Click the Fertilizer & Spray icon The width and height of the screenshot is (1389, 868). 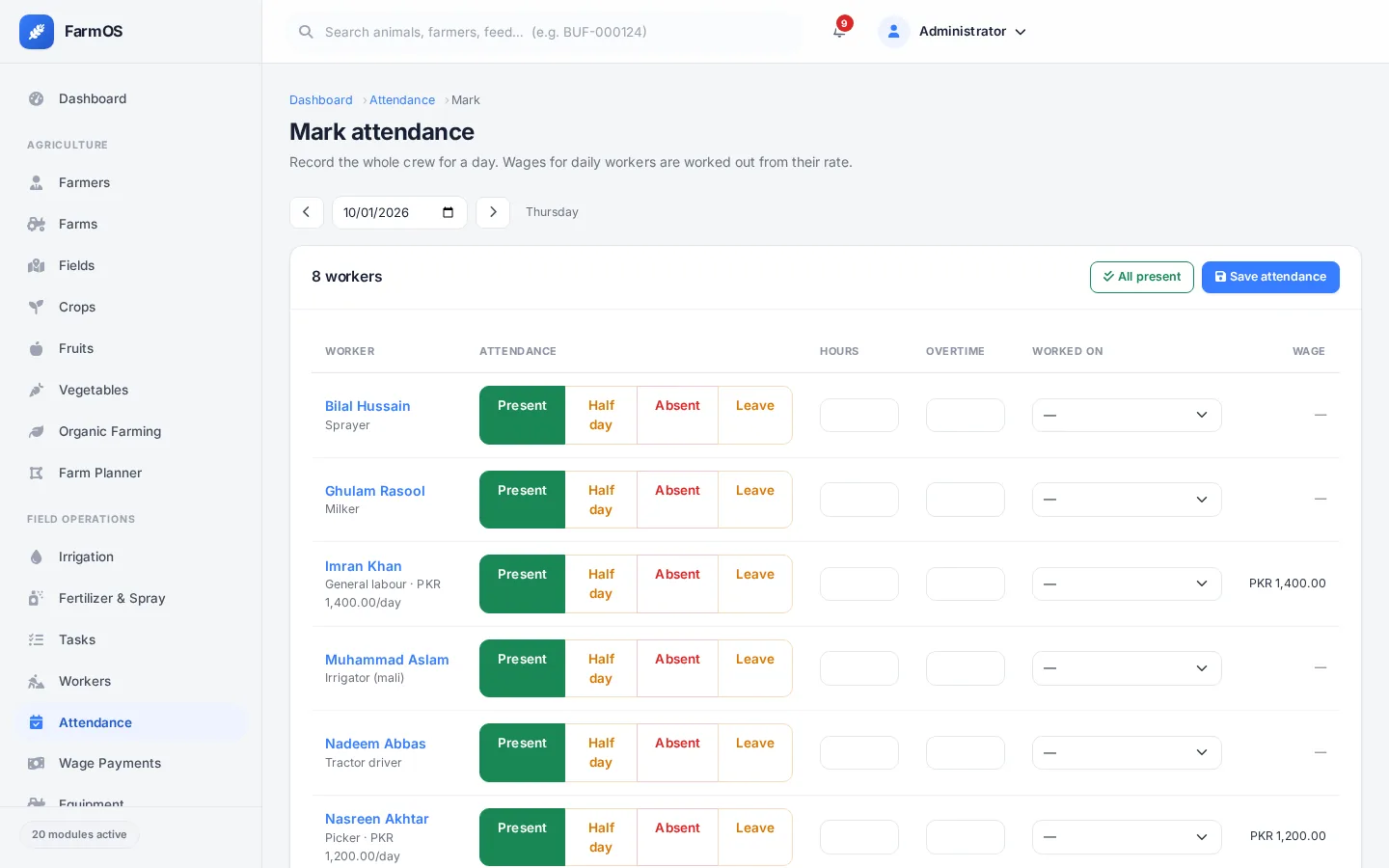37,598
